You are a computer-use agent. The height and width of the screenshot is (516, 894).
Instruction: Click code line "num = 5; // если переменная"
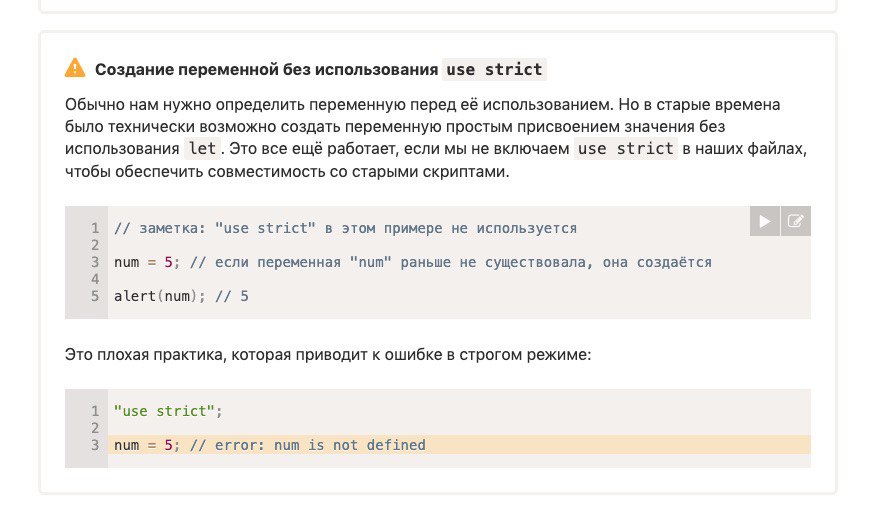(413, 262)
